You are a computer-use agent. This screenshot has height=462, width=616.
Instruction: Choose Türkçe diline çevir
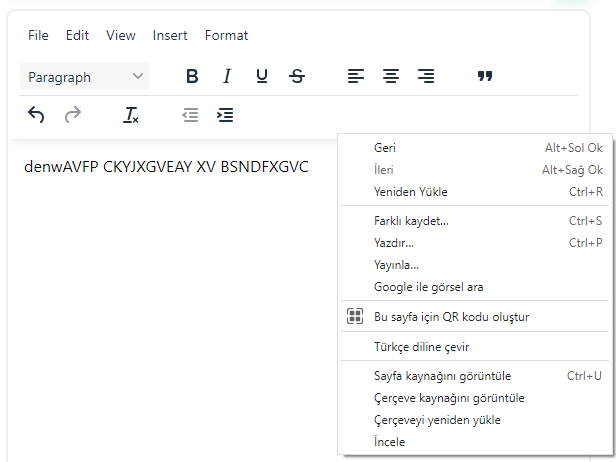[475, 347]
